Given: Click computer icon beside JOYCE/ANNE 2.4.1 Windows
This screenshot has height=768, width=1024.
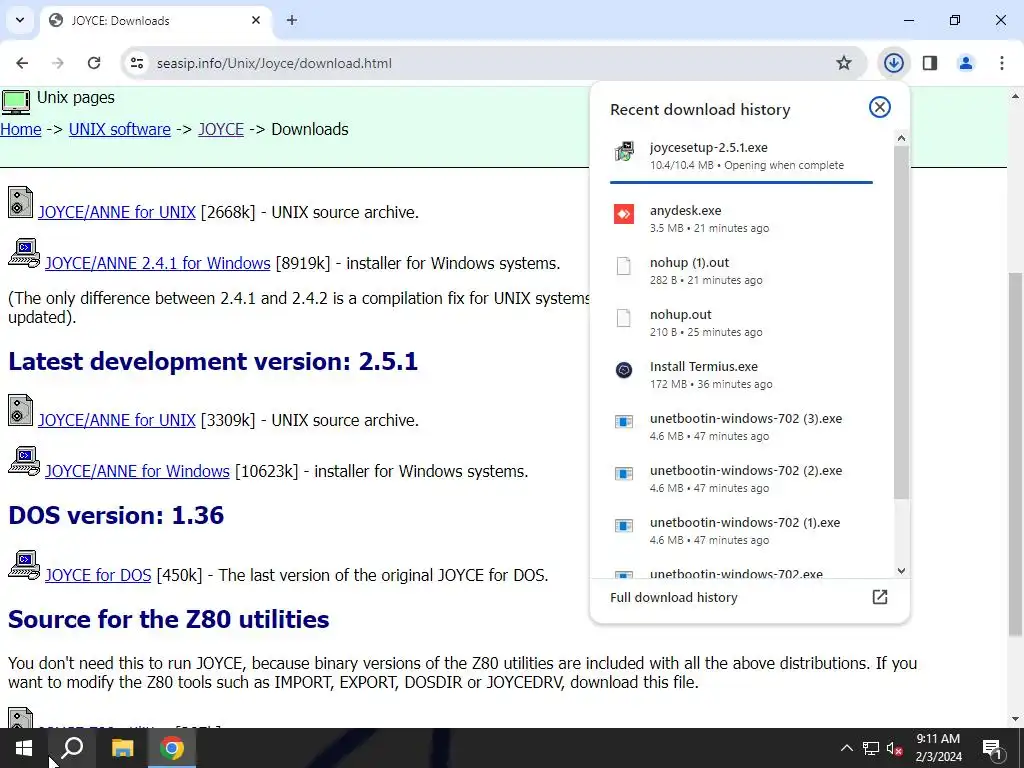Looking at the screenshot, I should click(24, 253).
